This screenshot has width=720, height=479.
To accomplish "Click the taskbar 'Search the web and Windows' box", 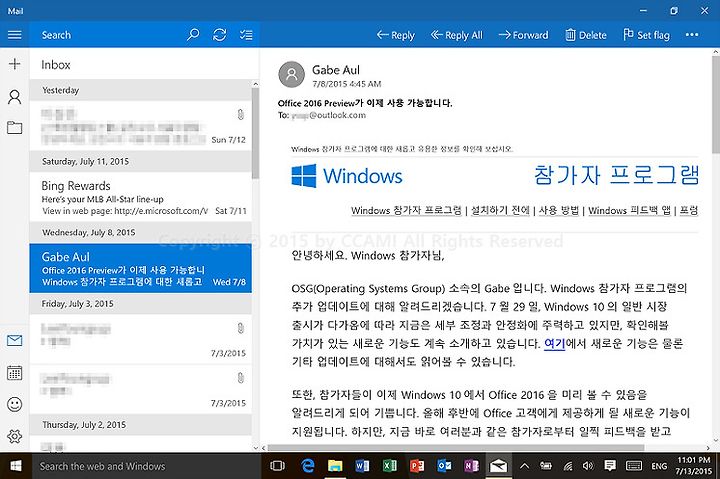I will pos(146,466).
